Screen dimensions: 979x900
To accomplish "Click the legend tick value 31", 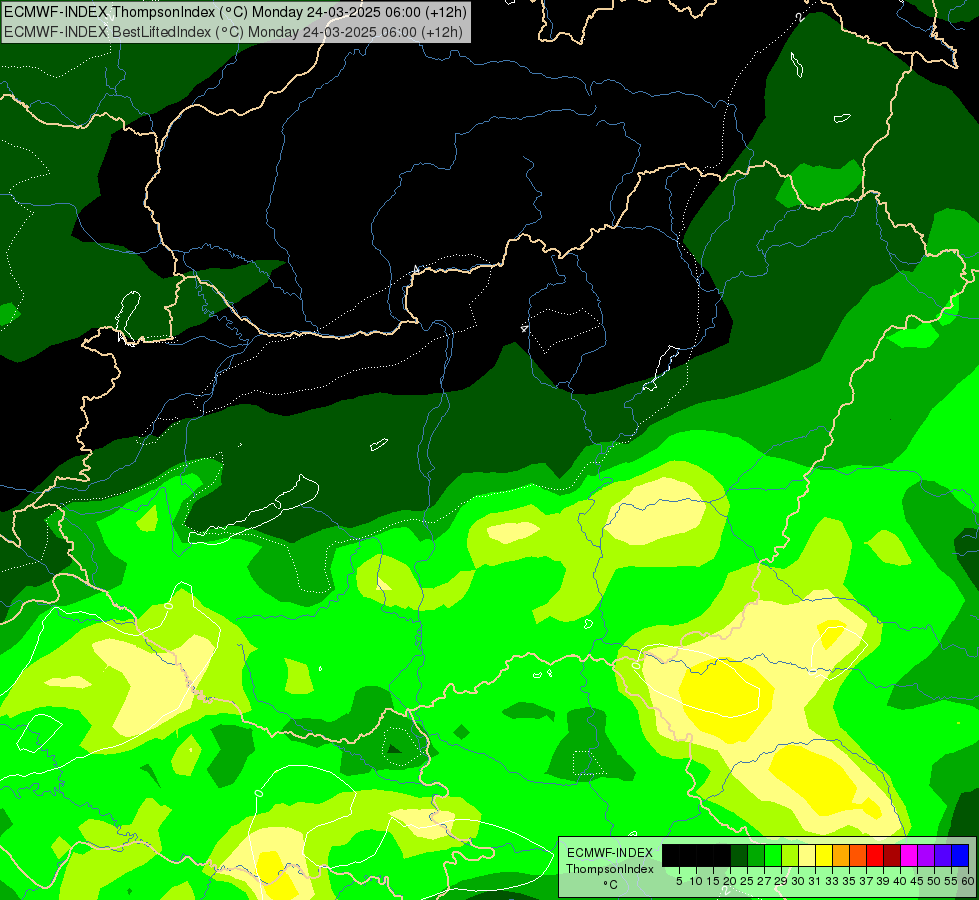I will point(815,881).
